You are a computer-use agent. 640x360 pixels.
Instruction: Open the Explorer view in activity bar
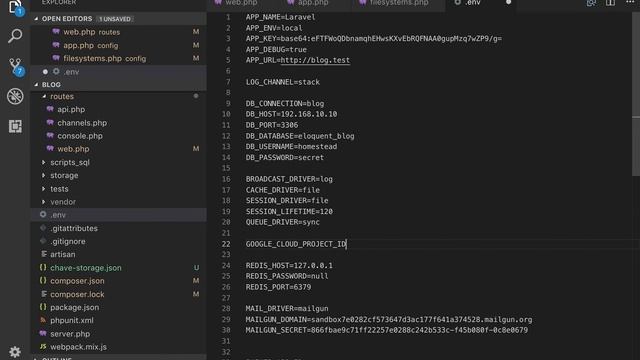coord(15,7)
